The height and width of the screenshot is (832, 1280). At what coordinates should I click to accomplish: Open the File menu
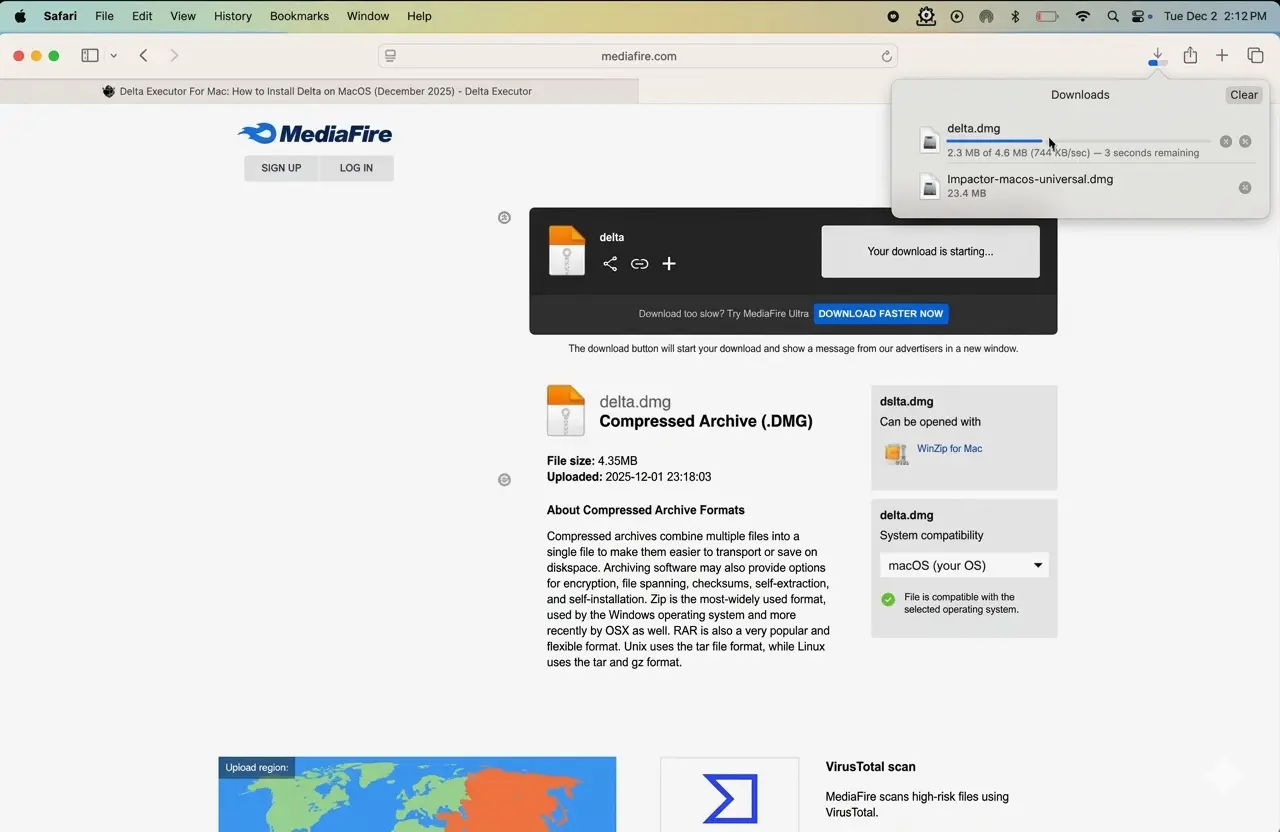104,16
